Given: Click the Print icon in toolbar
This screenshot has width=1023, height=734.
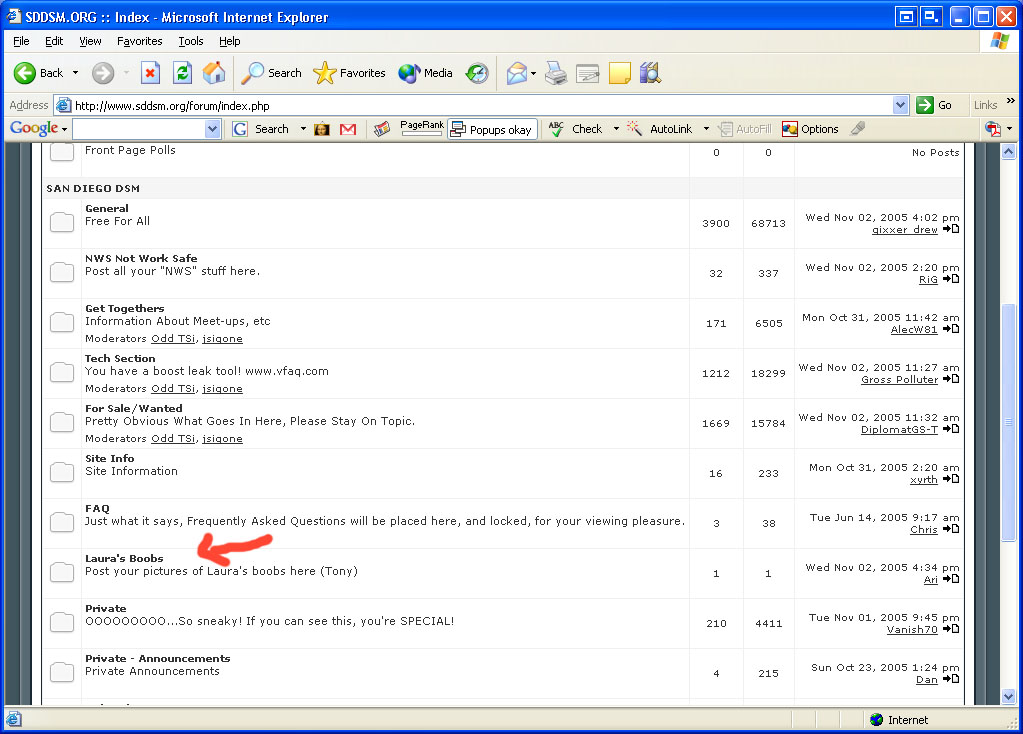Looking at the screenshot, I should pos(556,73).
